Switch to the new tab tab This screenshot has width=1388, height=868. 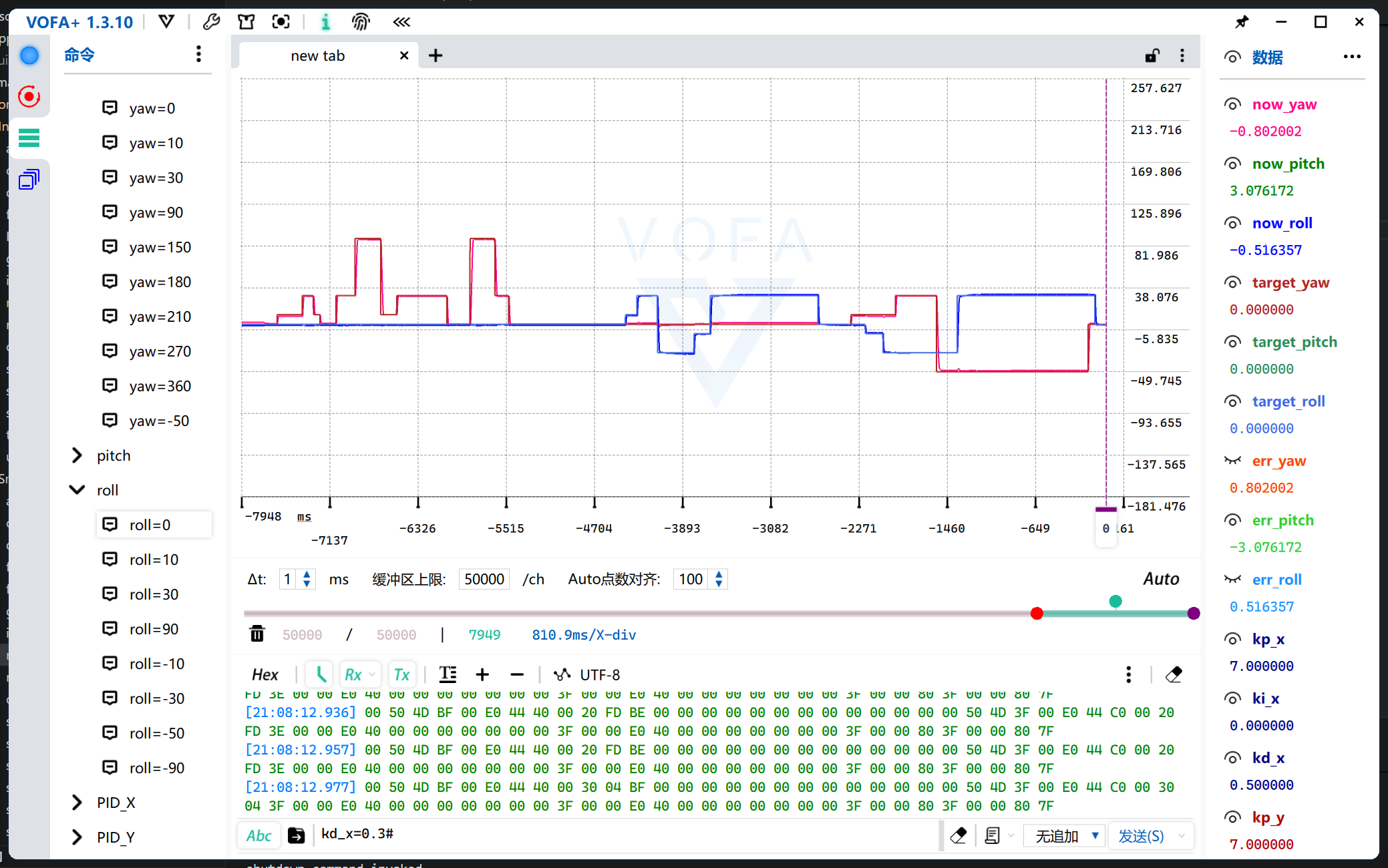pyautogui.click(x=318, y=55)
